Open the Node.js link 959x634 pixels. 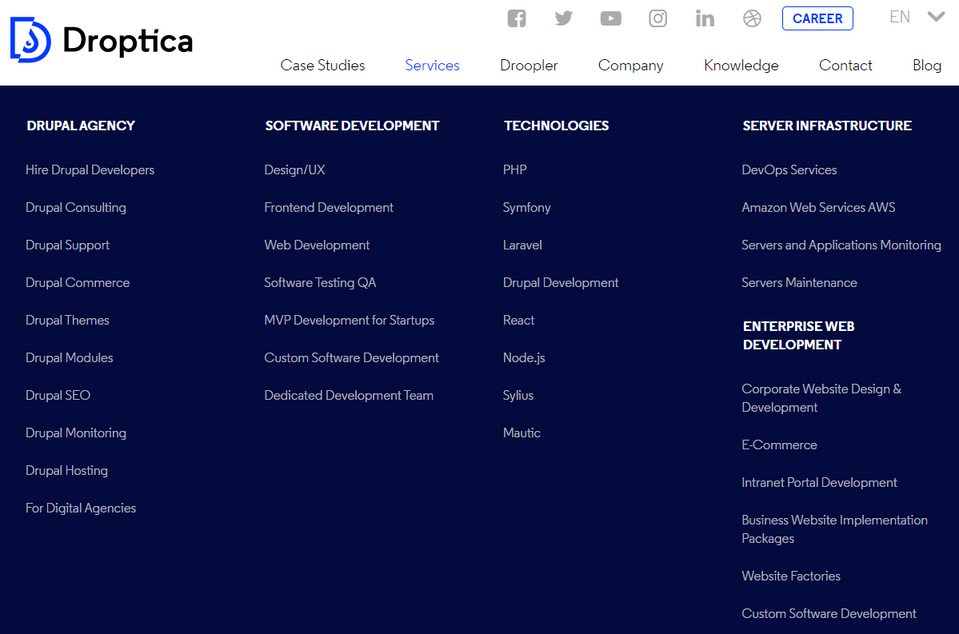pos(524,358)
